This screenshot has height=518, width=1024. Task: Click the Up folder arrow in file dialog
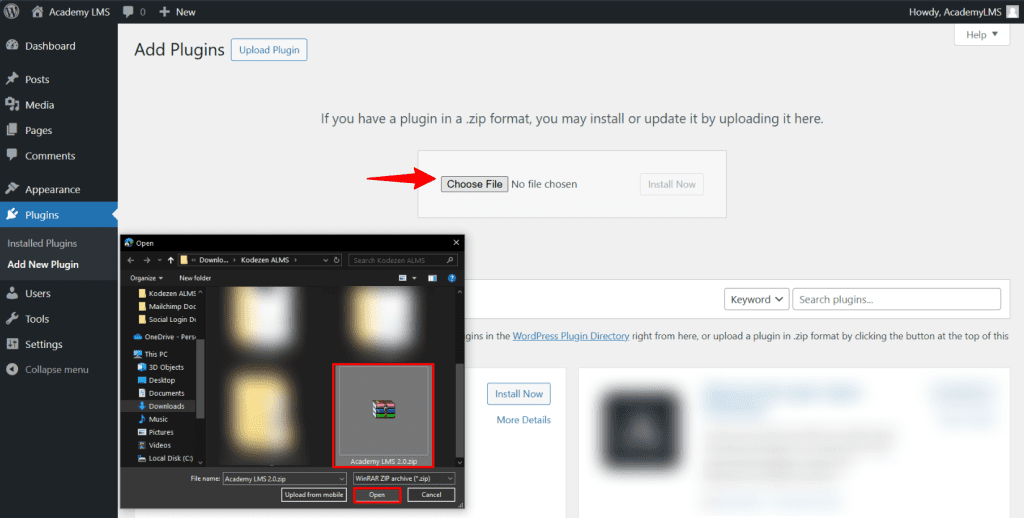click(x=169, y=260)
